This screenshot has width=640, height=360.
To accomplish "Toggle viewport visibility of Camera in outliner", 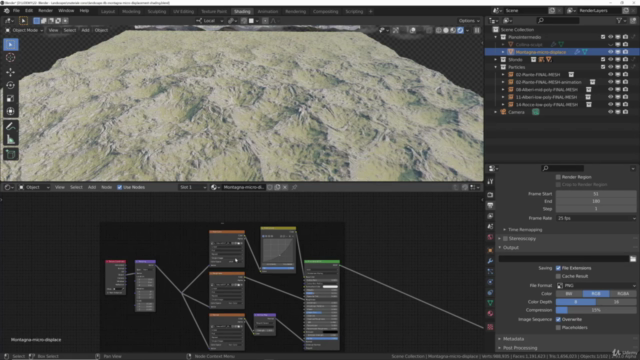I will (x=611, y=112).
